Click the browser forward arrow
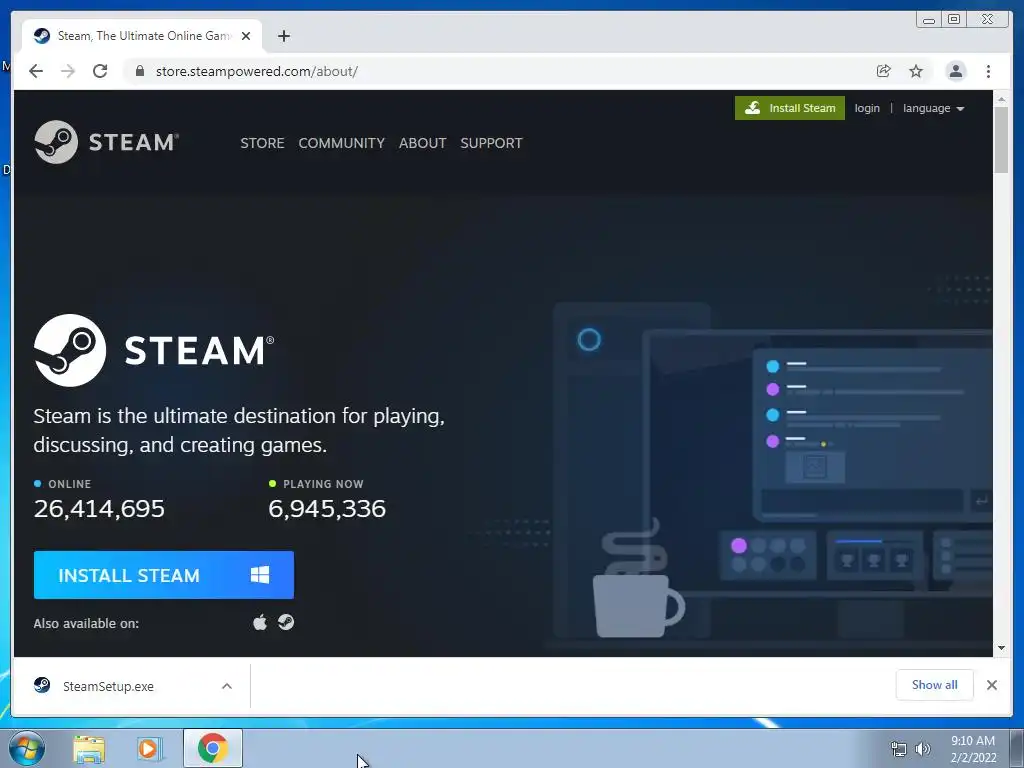 (x=68, y=71)
